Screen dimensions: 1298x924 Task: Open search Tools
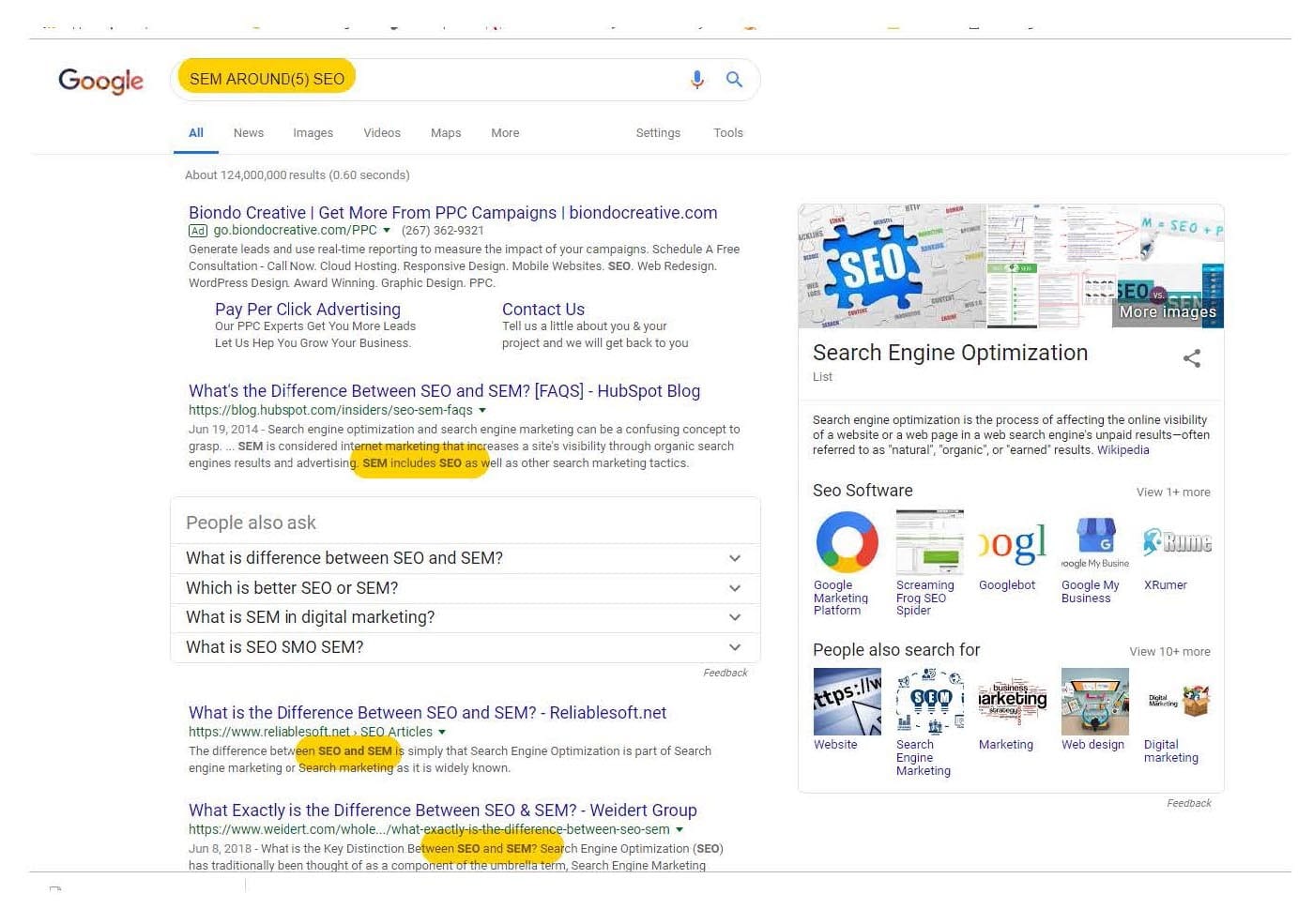point(728,133)
